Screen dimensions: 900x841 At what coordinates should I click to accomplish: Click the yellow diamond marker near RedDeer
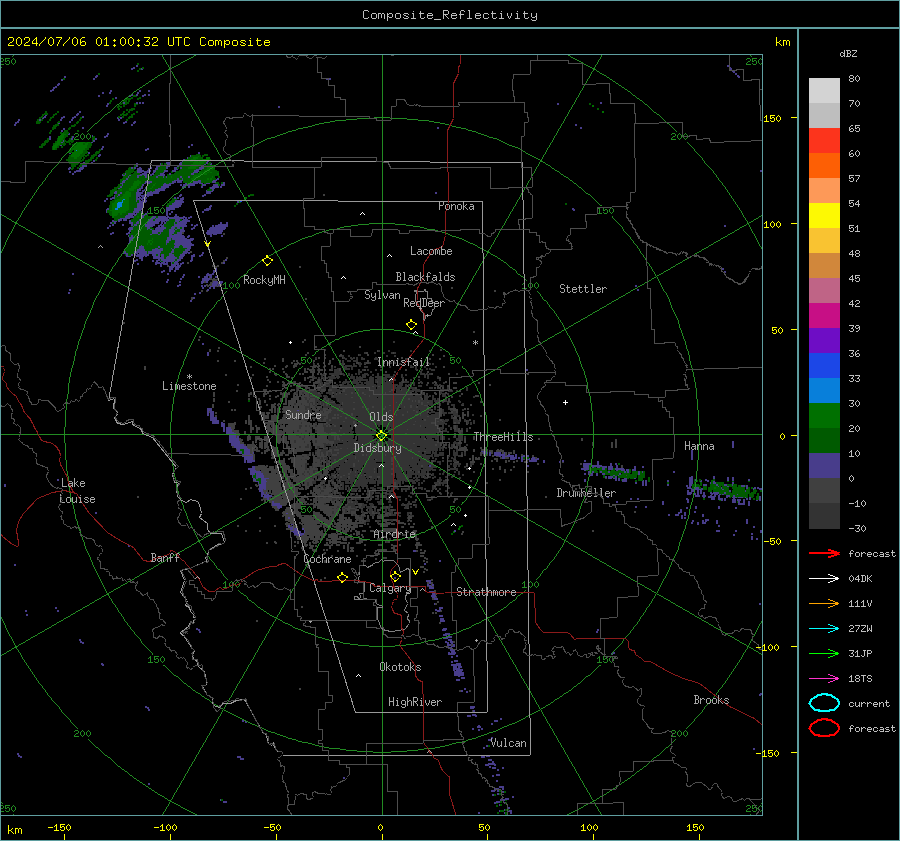click(x=411, y=325)
